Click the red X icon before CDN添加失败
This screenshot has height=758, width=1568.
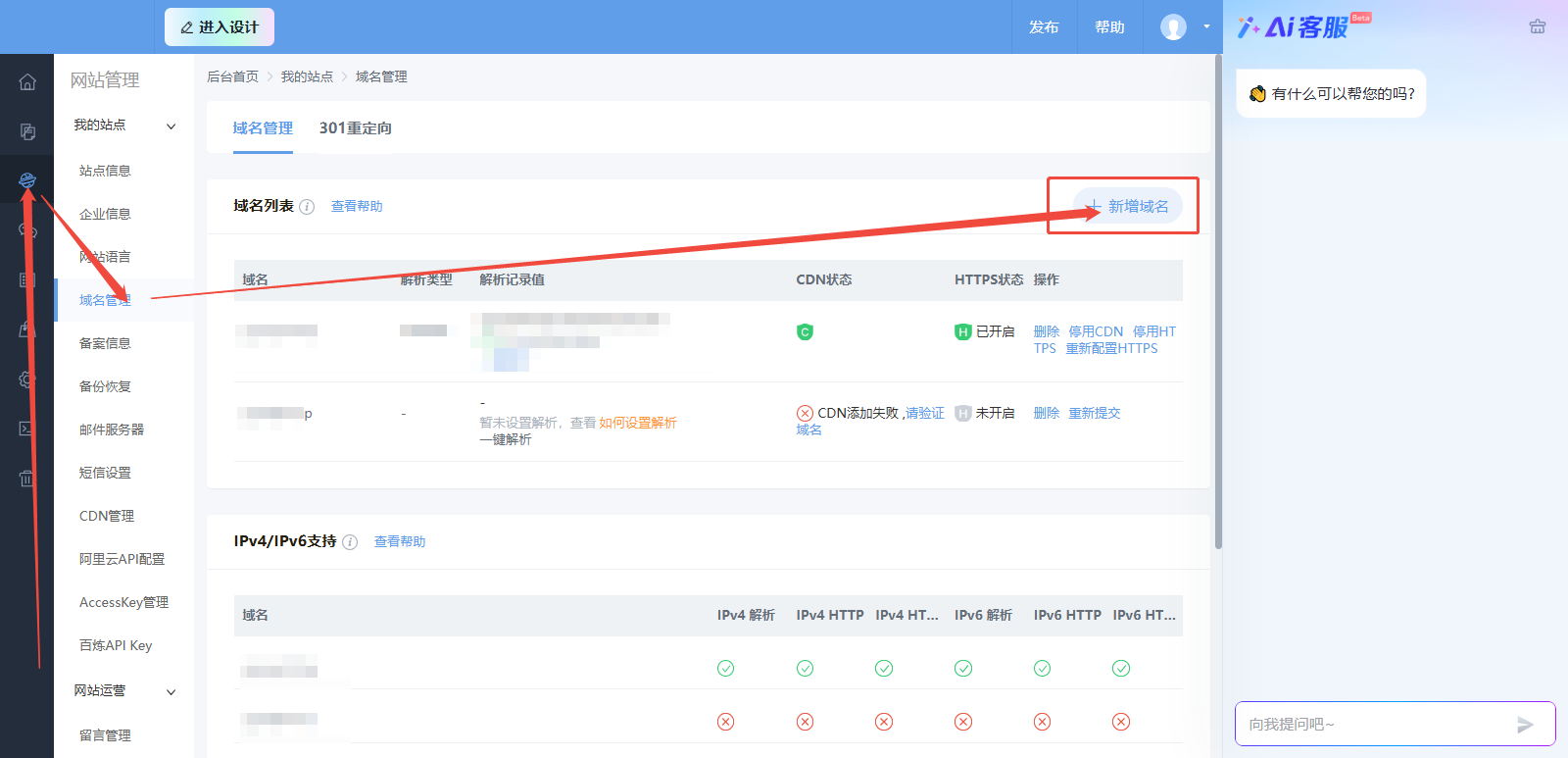click(805, 414)
